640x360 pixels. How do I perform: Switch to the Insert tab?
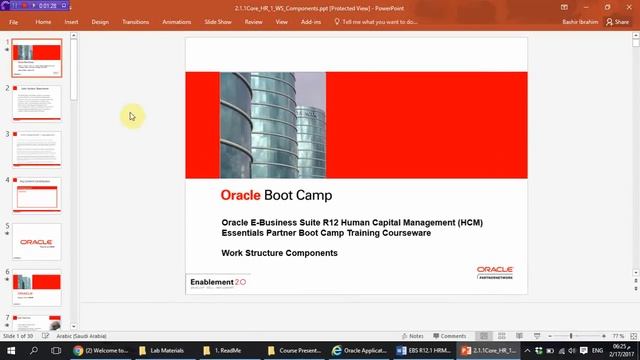pyautogui.click(x=71, y=22)
